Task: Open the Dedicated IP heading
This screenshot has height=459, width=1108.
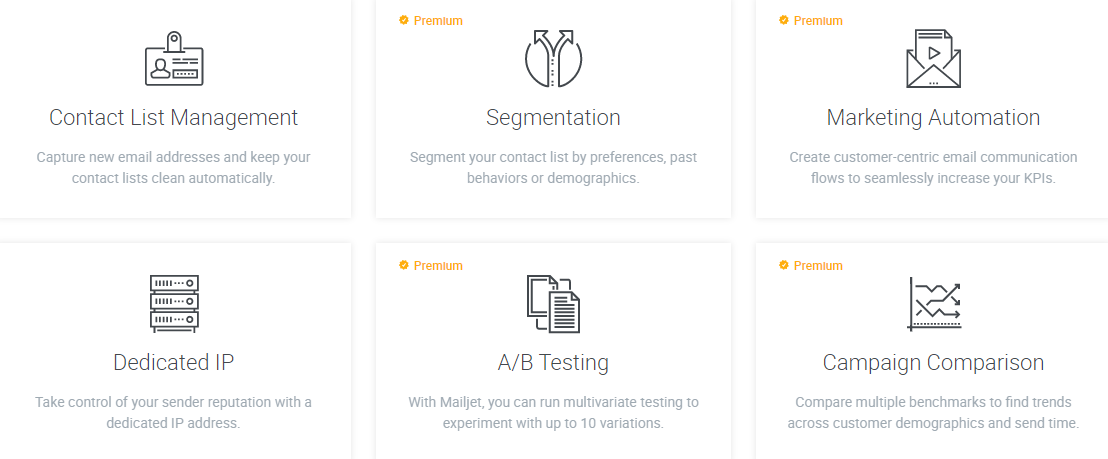Action: (174, 362)
